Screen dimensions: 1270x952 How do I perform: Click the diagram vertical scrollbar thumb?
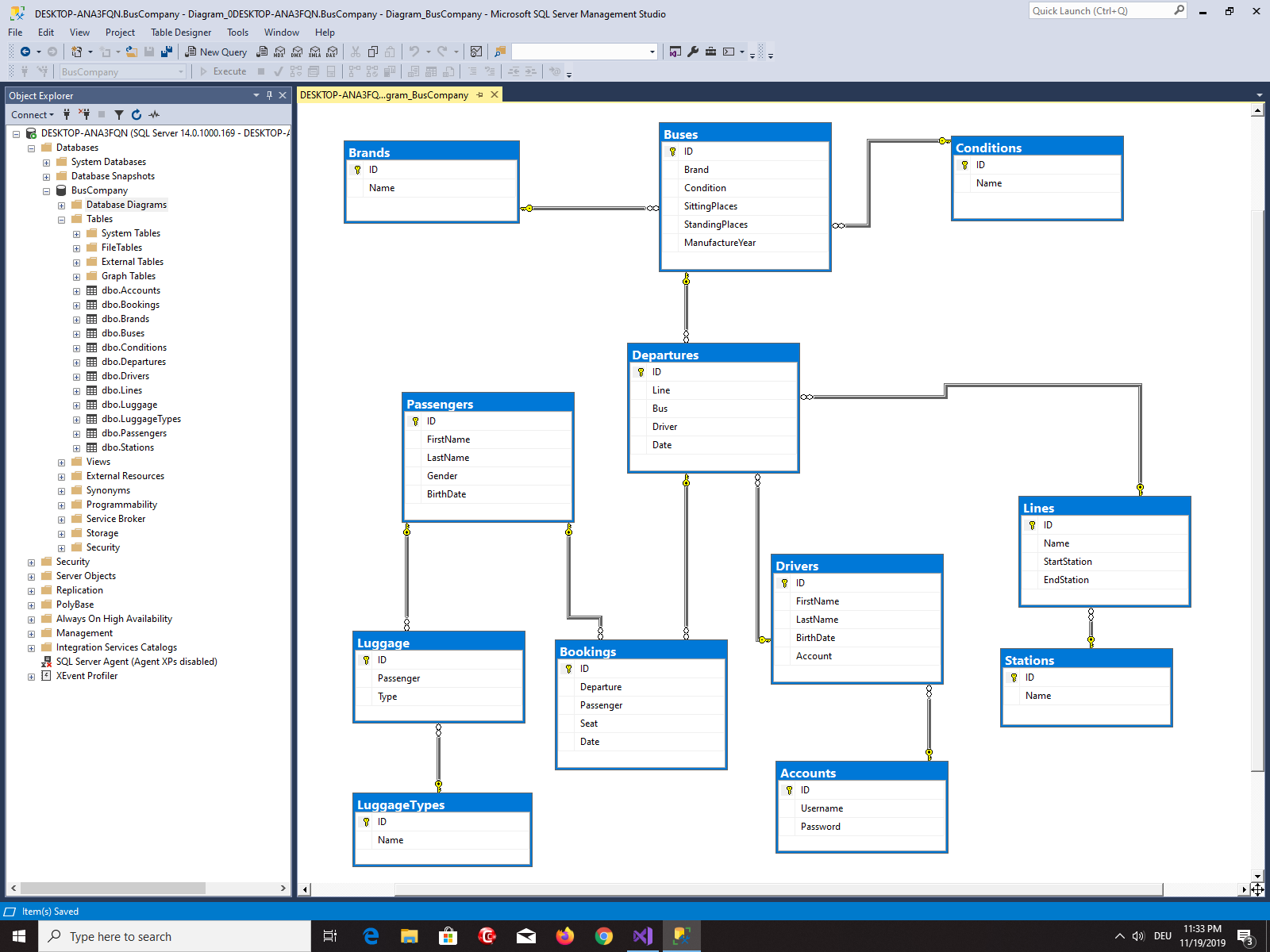tap(1257, 490)
